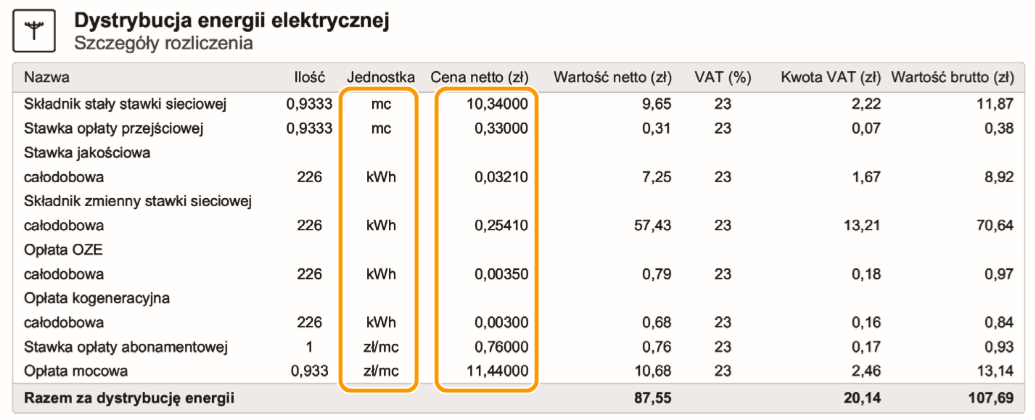Select net price 0,25410
The width and height of the screenshot is (1035, 420).
501,226
